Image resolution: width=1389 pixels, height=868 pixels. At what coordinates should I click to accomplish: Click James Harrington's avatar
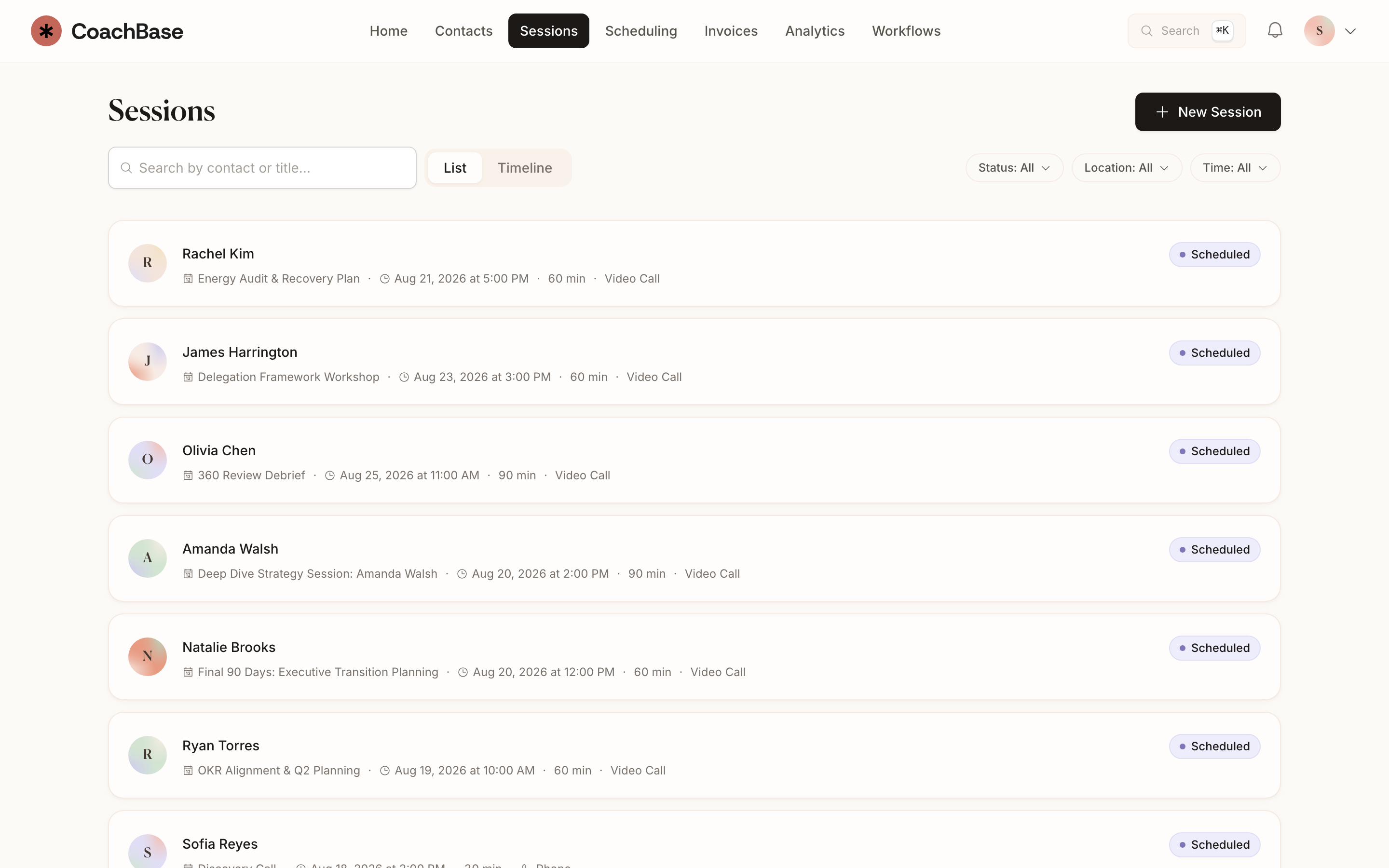pos(148,362)
